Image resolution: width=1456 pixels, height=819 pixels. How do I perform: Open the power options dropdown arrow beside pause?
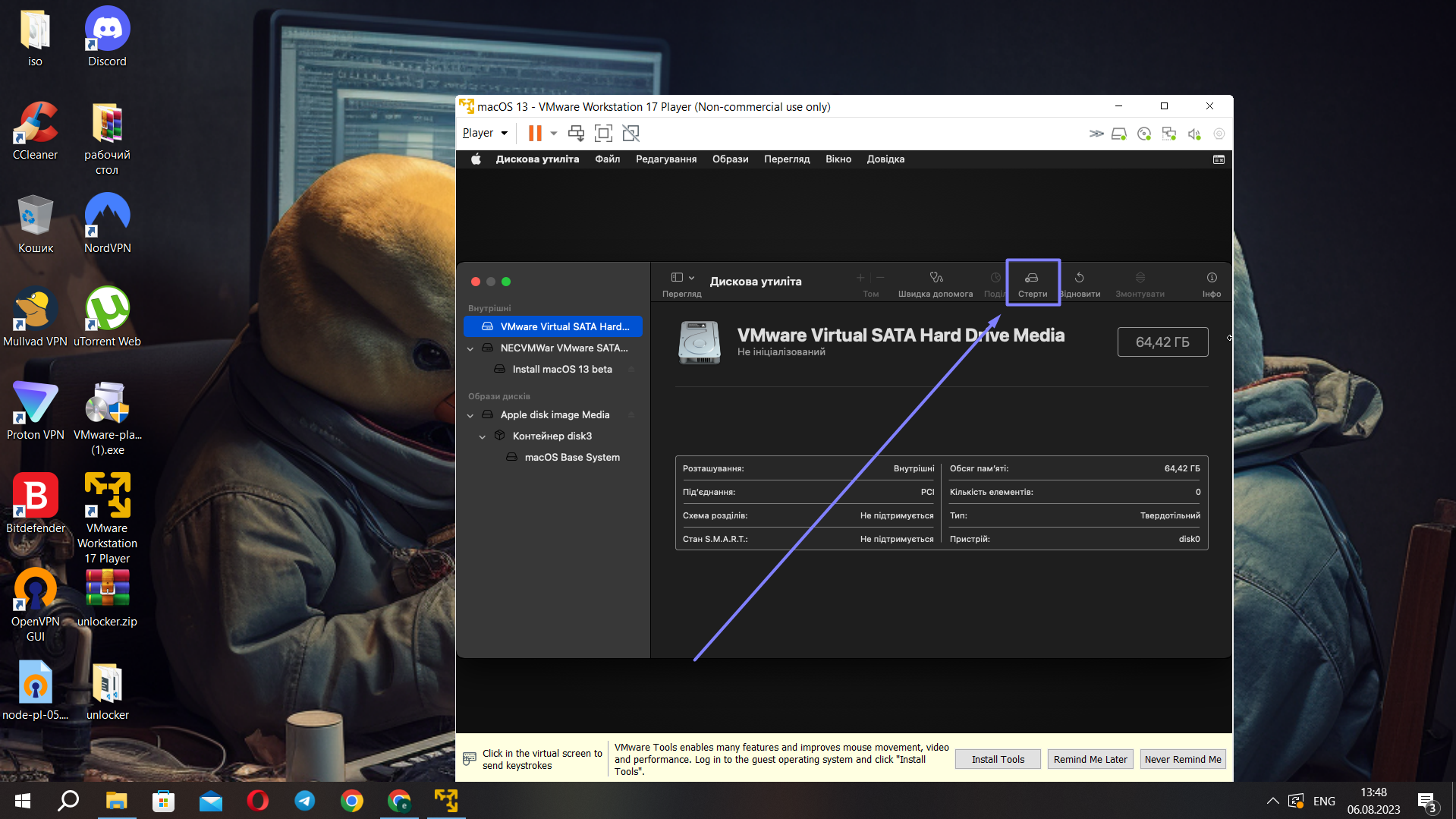pyautogui.click(x=554, y=134)
